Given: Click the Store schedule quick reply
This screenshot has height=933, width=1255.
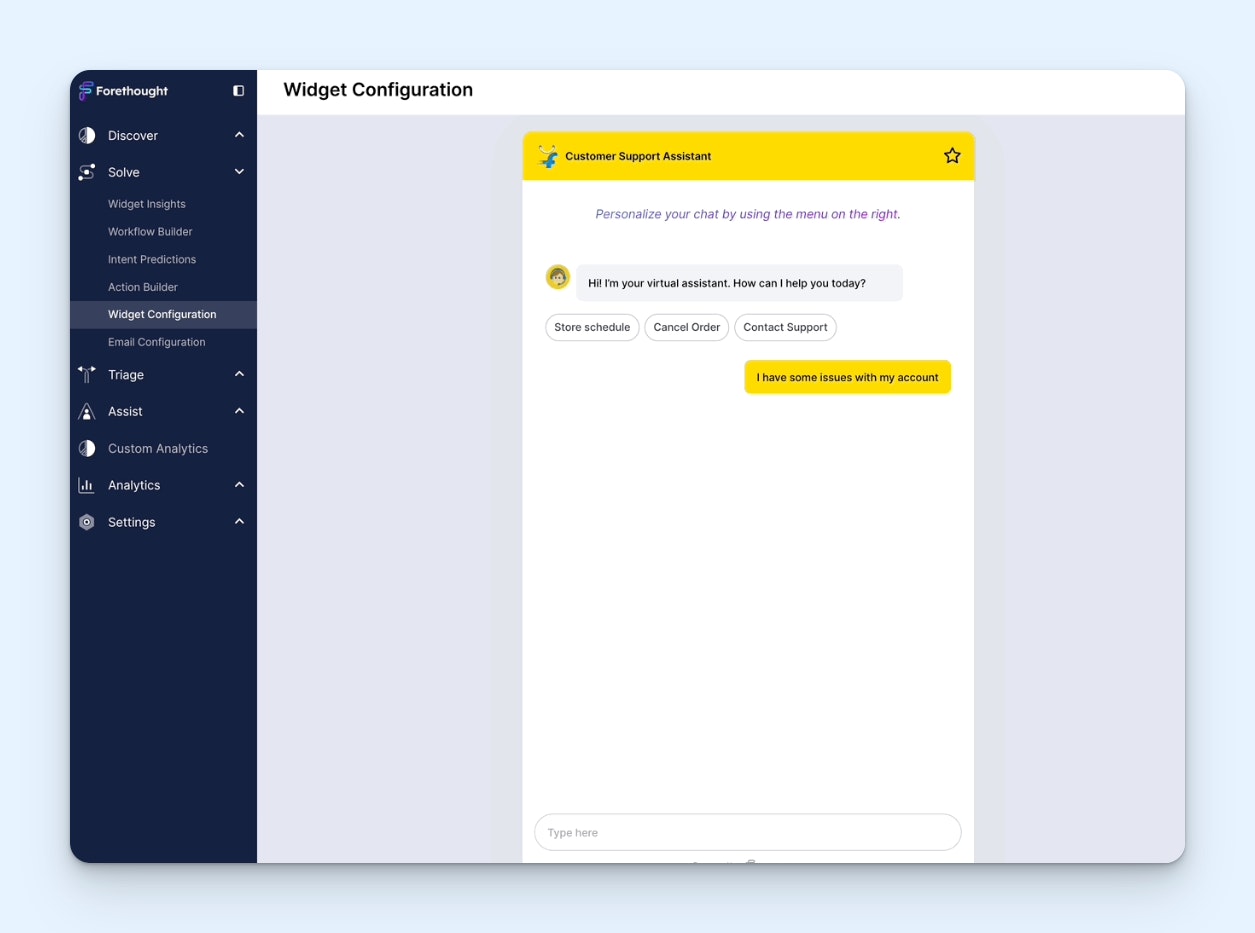Looking at the screenshot, I should click(x=592, y=327).
